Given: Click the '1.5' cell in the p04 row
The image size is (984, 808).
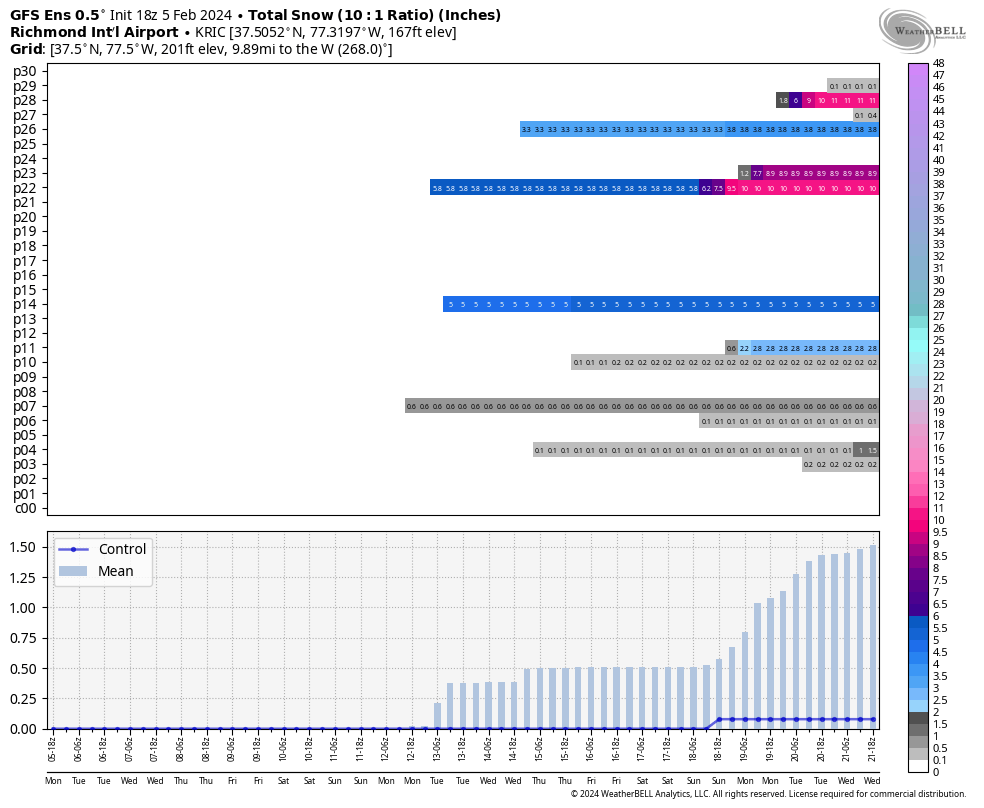Looking at the screenshot, I should 872,450.
